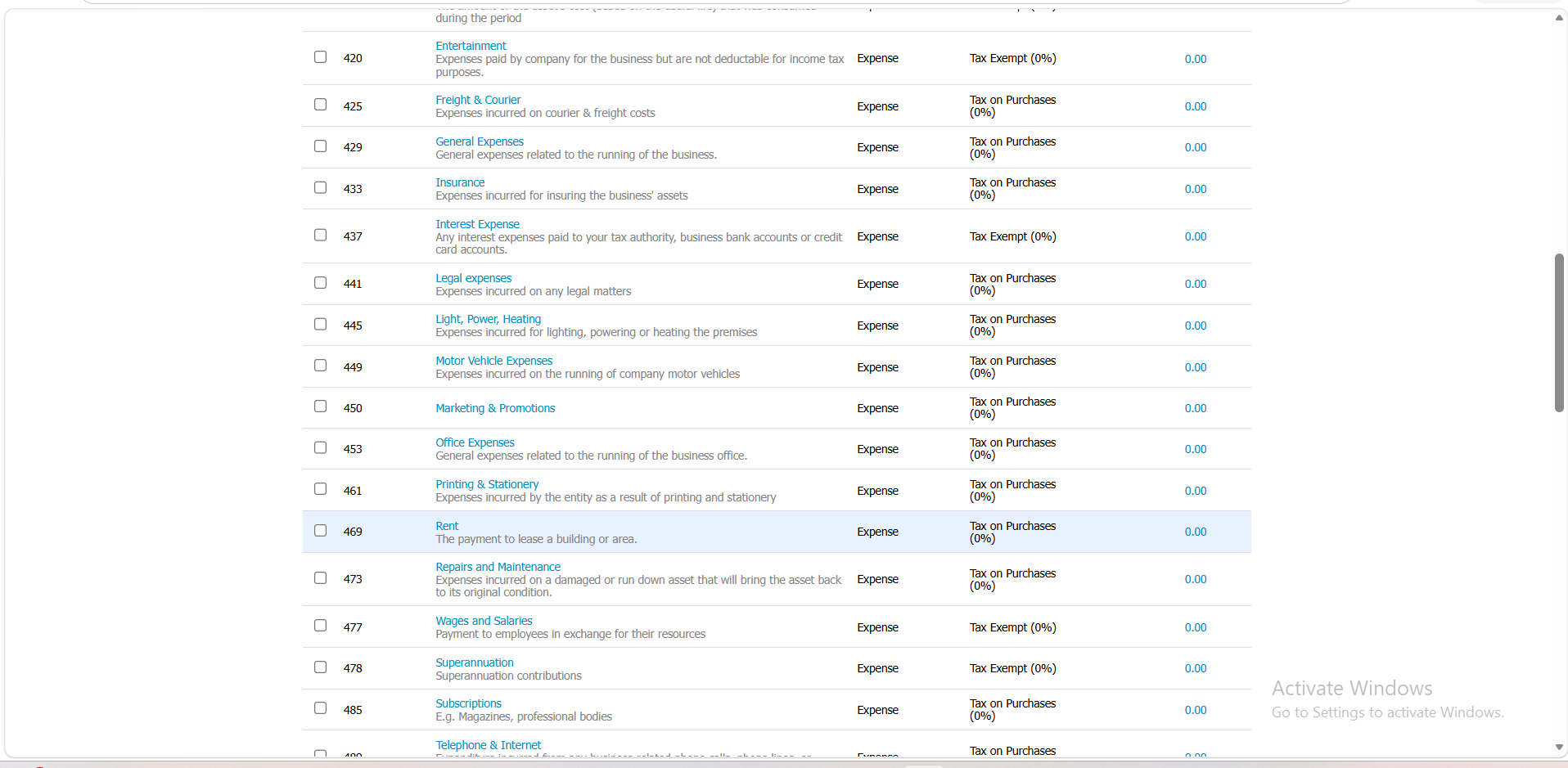The height and width of the screenshot is (768, 1568).
Task: Open the Telephone & Internet account
Action: (x=489, y=745)
